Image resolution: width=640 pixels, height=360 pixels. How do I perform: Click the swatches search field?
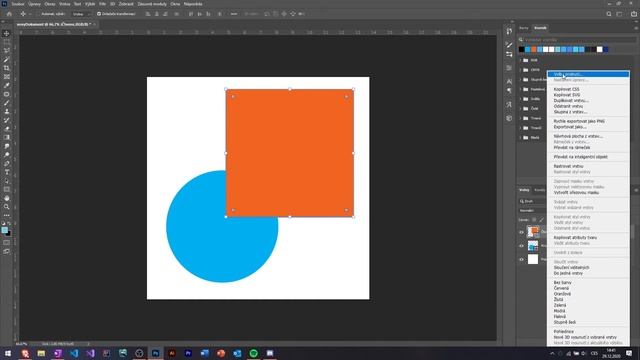[x=577, y=40]
